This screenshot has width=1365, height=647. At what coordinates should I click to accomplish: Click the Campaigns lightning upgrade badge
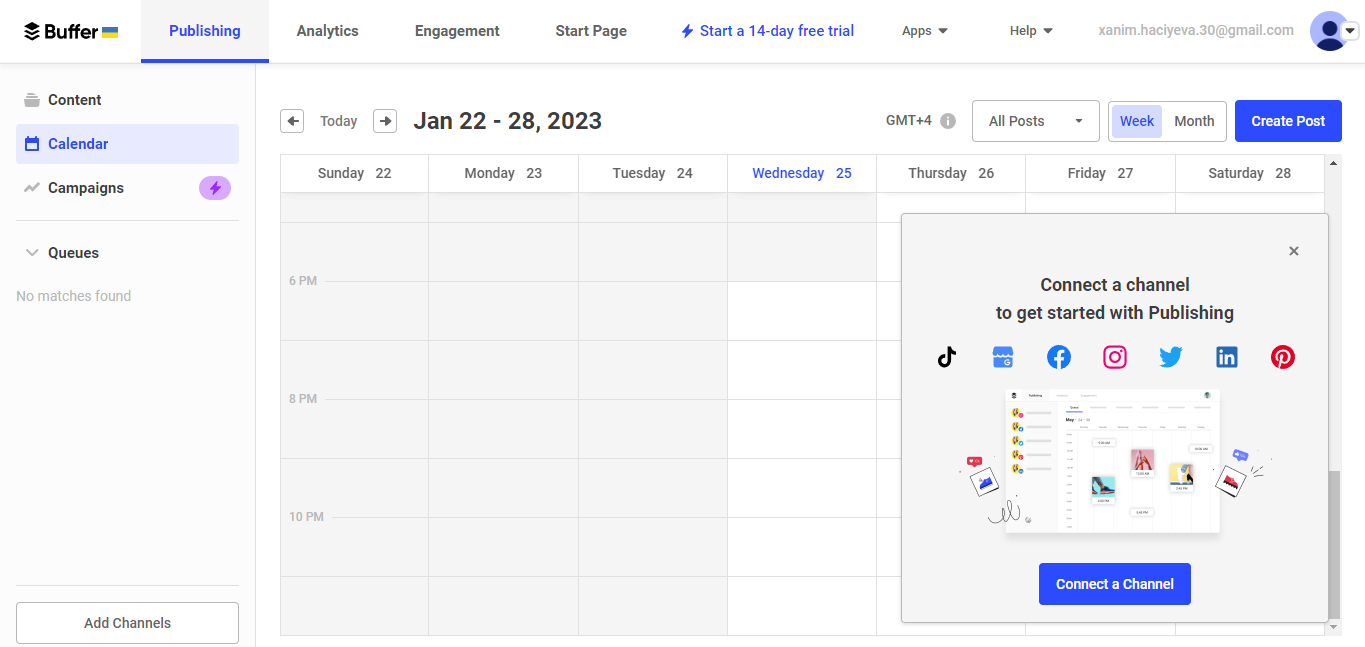[x=215, y=188]
